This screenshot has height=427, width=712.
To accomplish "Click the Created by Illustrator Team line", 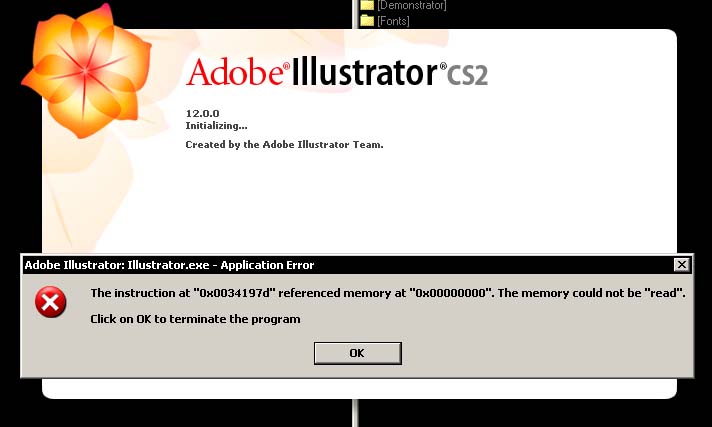I will (284, 145).
